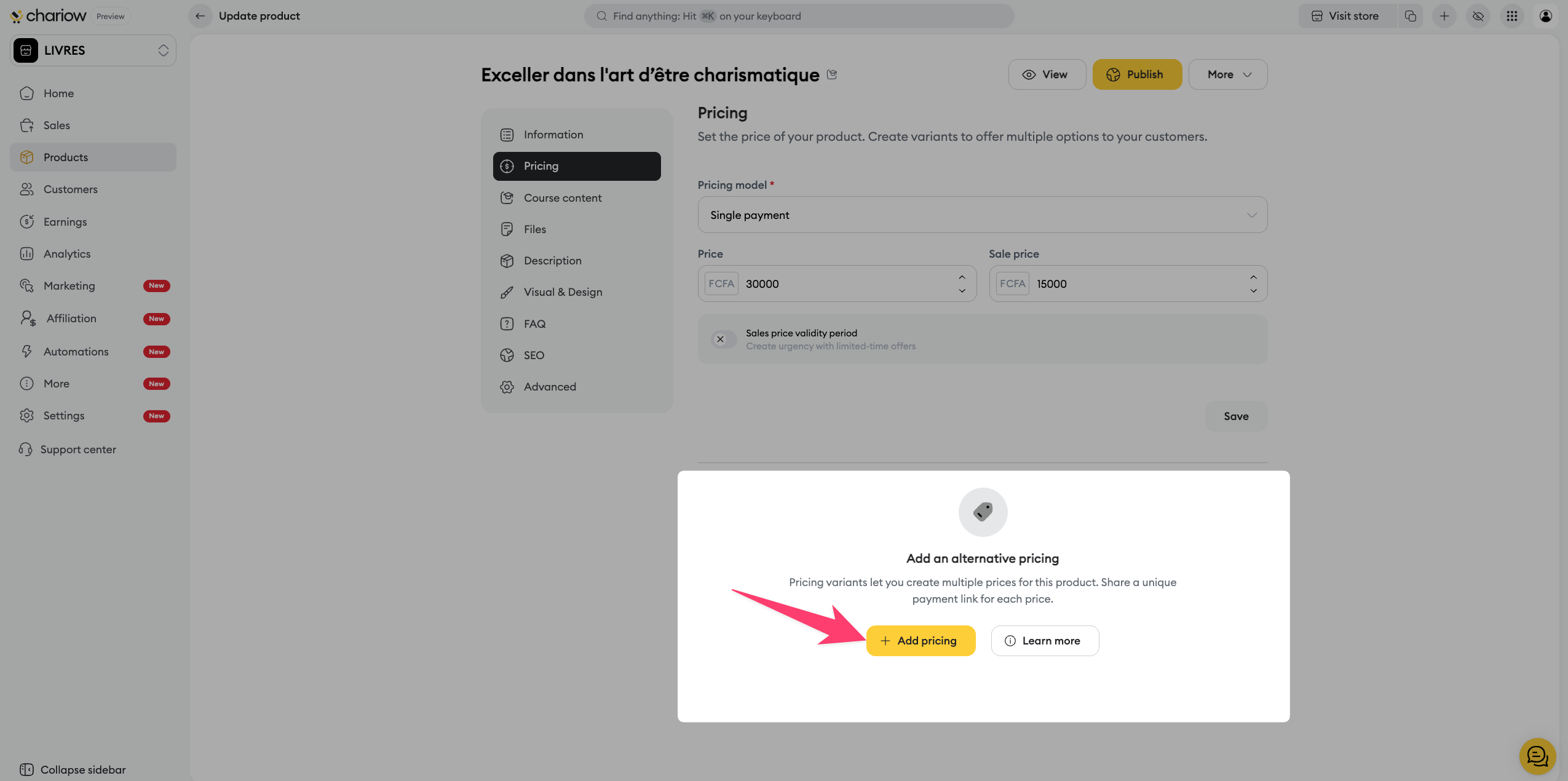Click the back arrow beside Update product
1568x781 pixels.
click(200, 16)
